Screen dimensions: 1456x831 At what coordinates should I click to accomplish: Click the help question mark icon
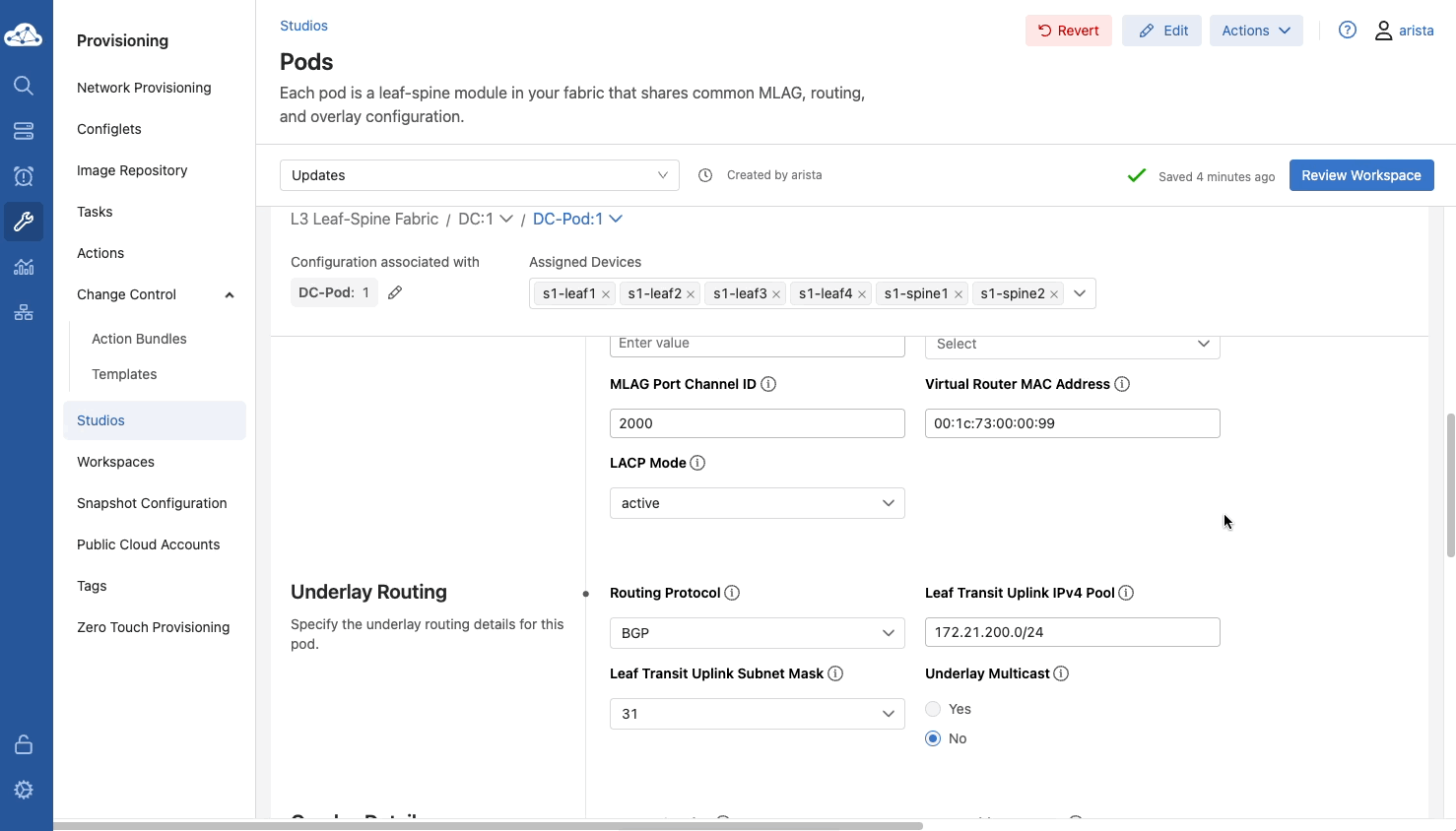[x=1348, y=31]
